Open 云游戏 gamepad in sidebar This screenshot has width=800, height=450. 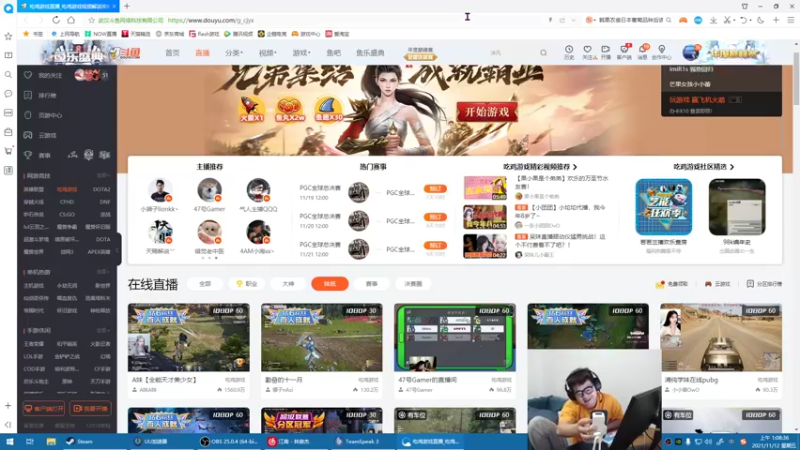28,135
